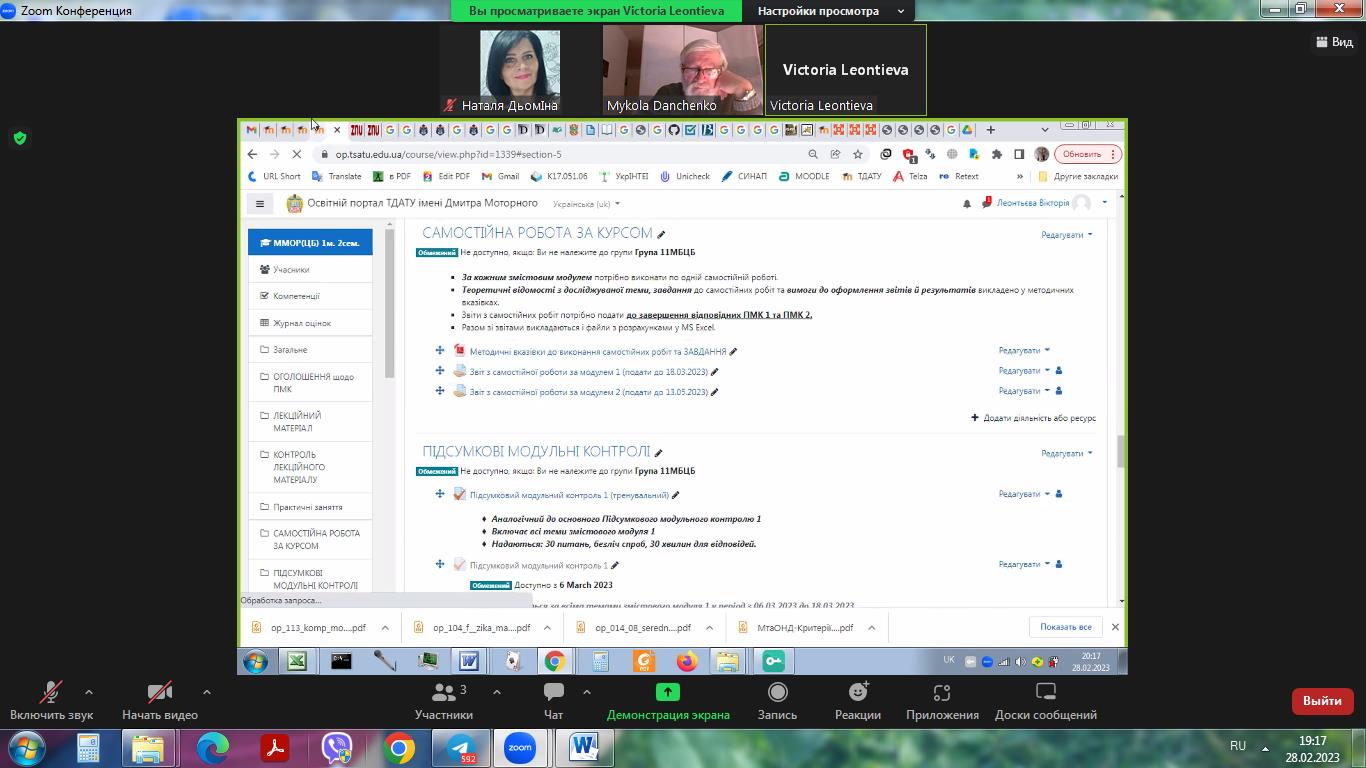The width and height of the screenshot is (1366, 768).
Task: Click the Обновить button in shared Chrome
Action: tap(1088, 154)
